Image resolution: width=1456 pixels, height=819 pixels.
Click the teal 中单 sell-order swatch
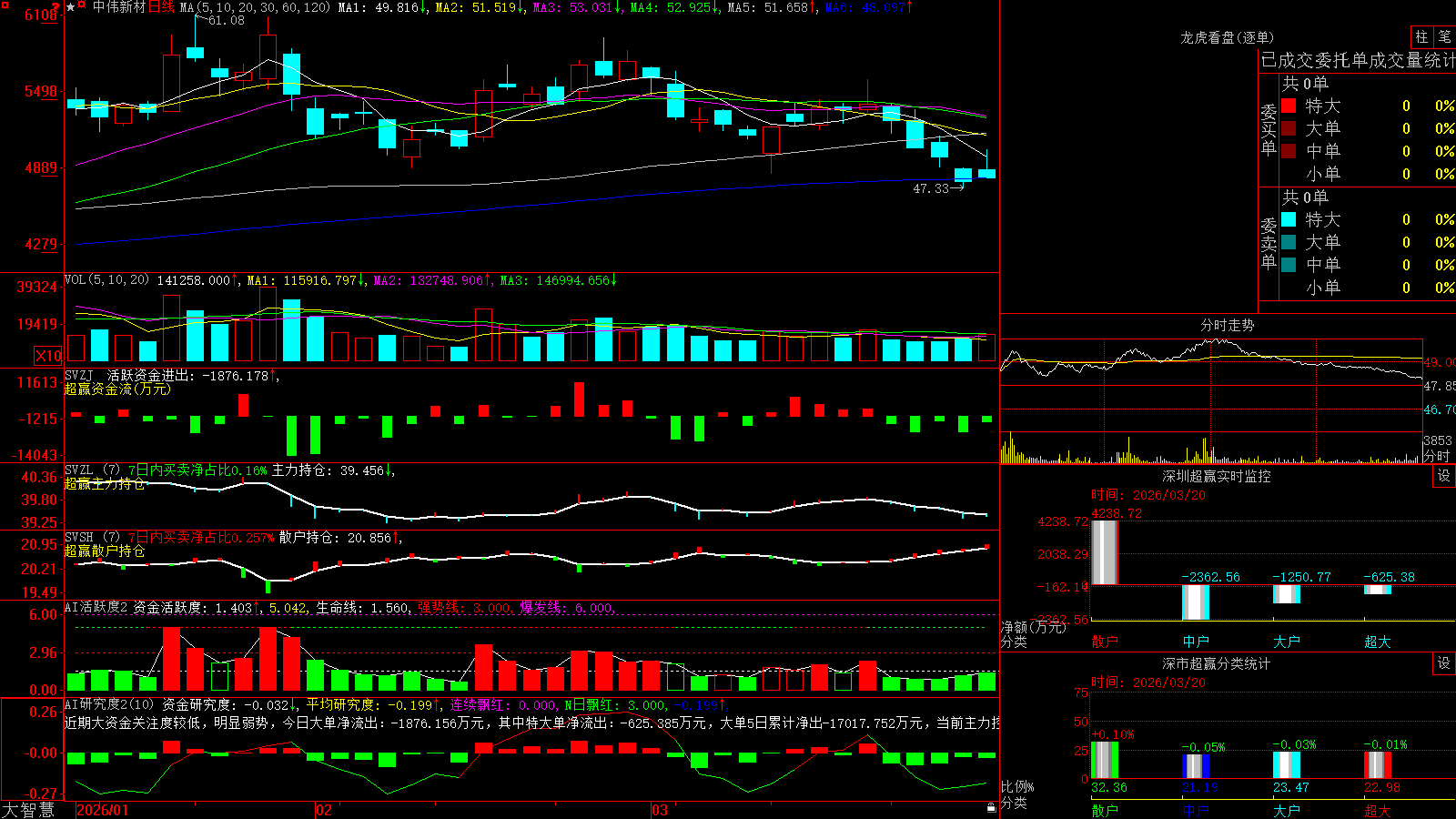coord(1289,265)
